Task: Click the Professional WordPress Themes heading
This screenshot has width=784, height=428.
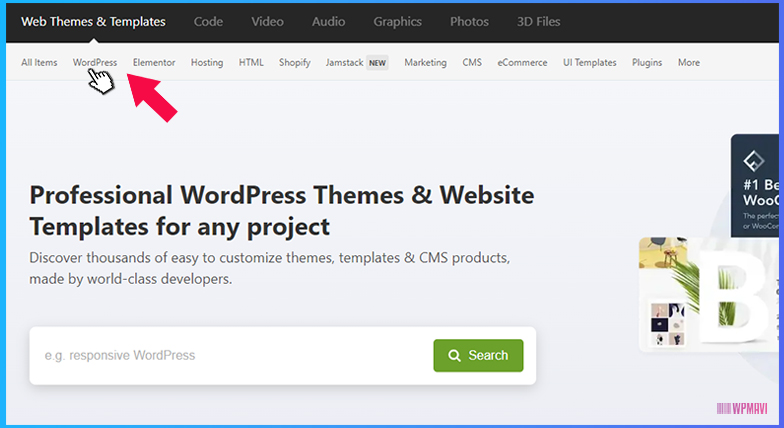Action: tap(282, 210)
